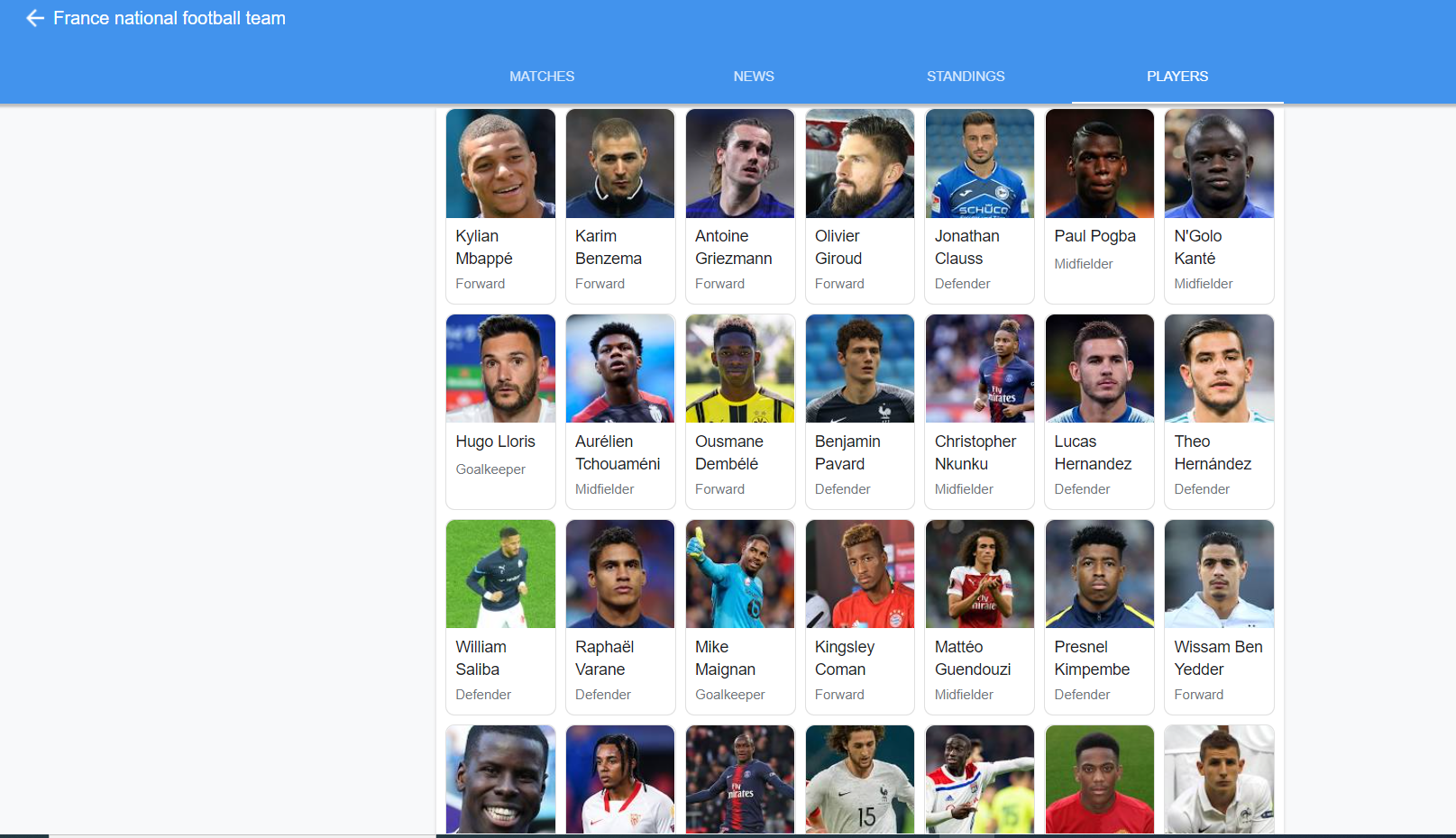The width and height of the screenshot is (1456, 838).
Task: Click the Antoine Griezmann name link
Action: 734,247
